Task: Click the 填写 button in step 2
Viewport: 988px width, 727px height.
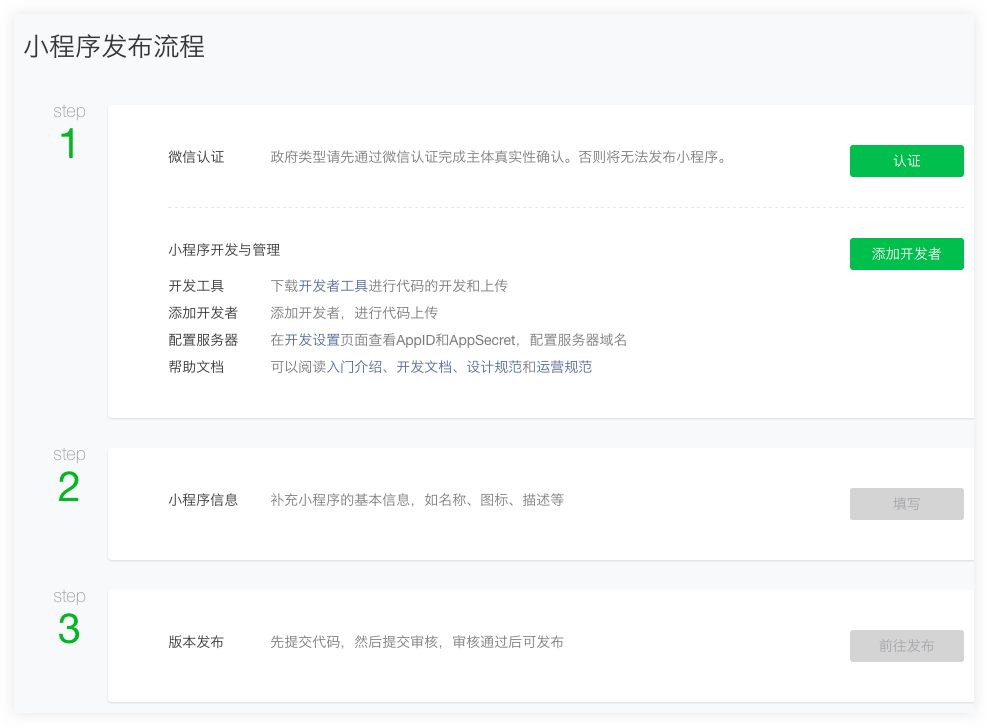Action: [906, 504]
